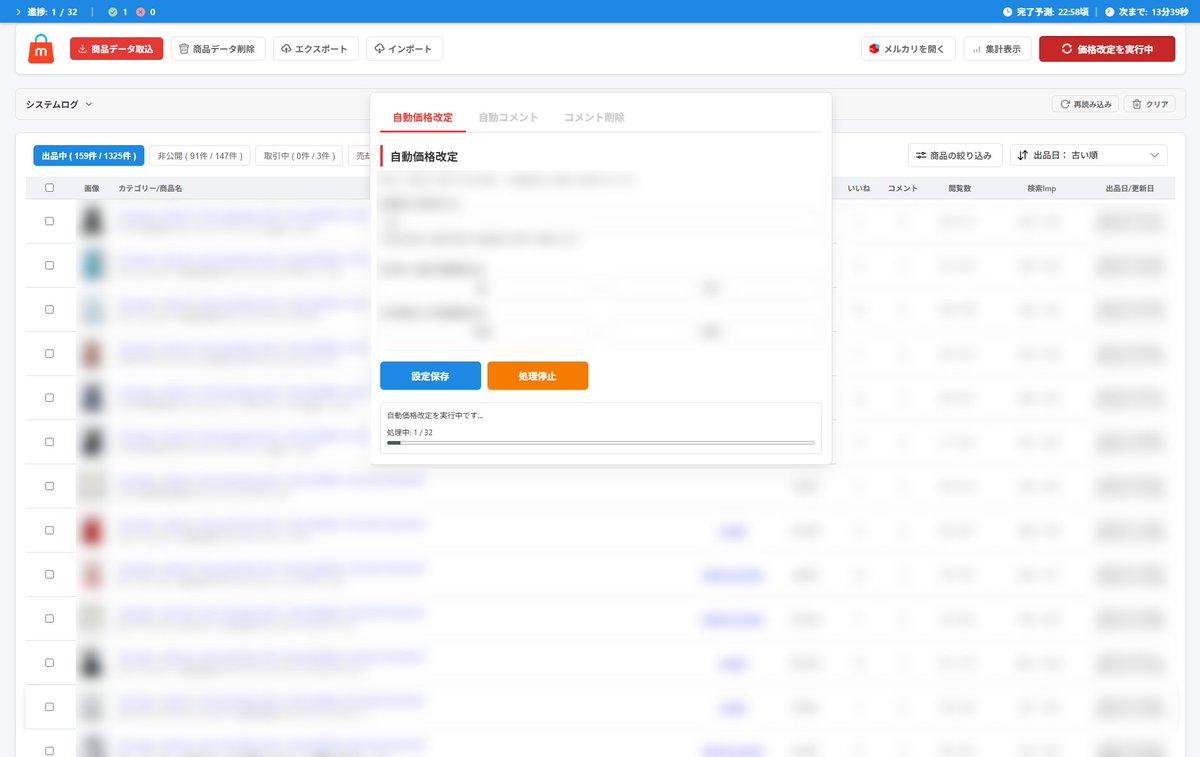Viewport: 1200px width, 757px height.
Task: Switch to the コメント削除 tab
Action: (x=594, y=118)
